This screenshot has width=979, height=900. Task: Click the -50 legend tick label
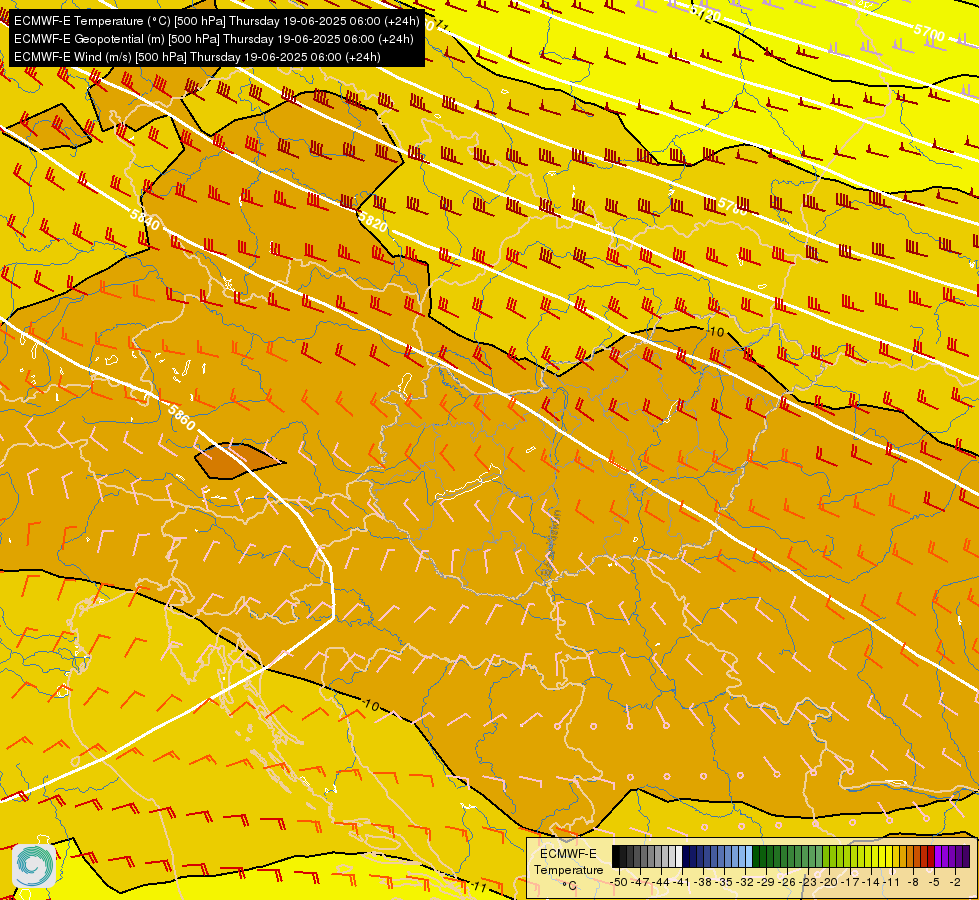pos(619,882)
